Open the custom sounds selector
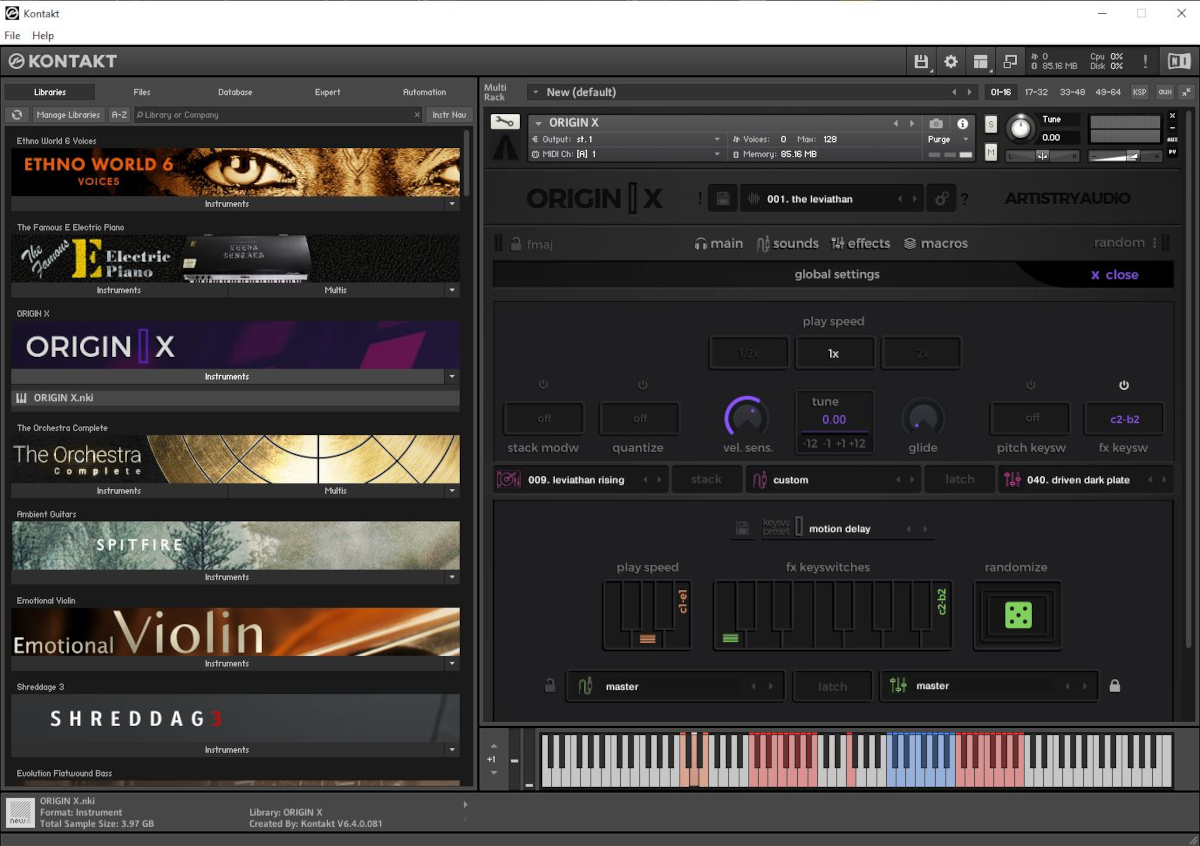 coord(833,480)
